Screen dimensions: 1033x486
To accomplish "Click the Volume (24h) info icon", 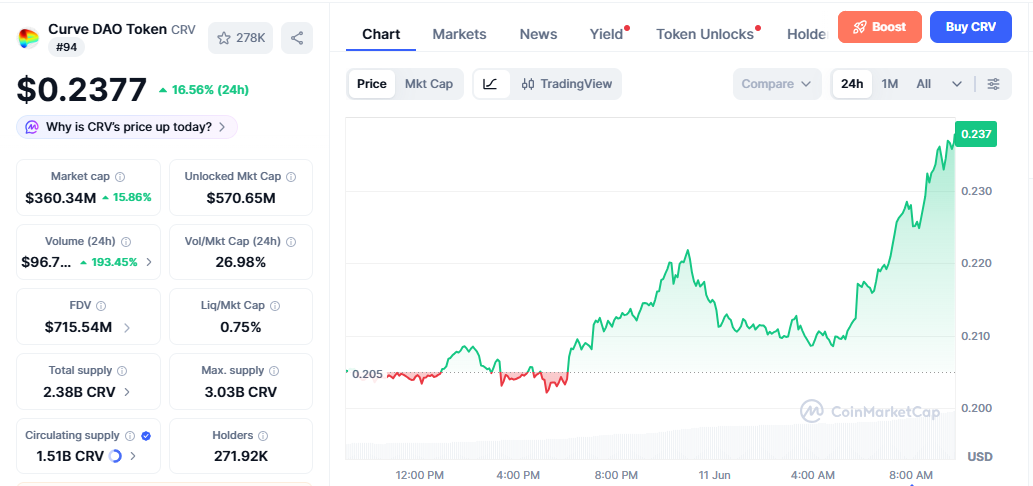I will [126, 242].
